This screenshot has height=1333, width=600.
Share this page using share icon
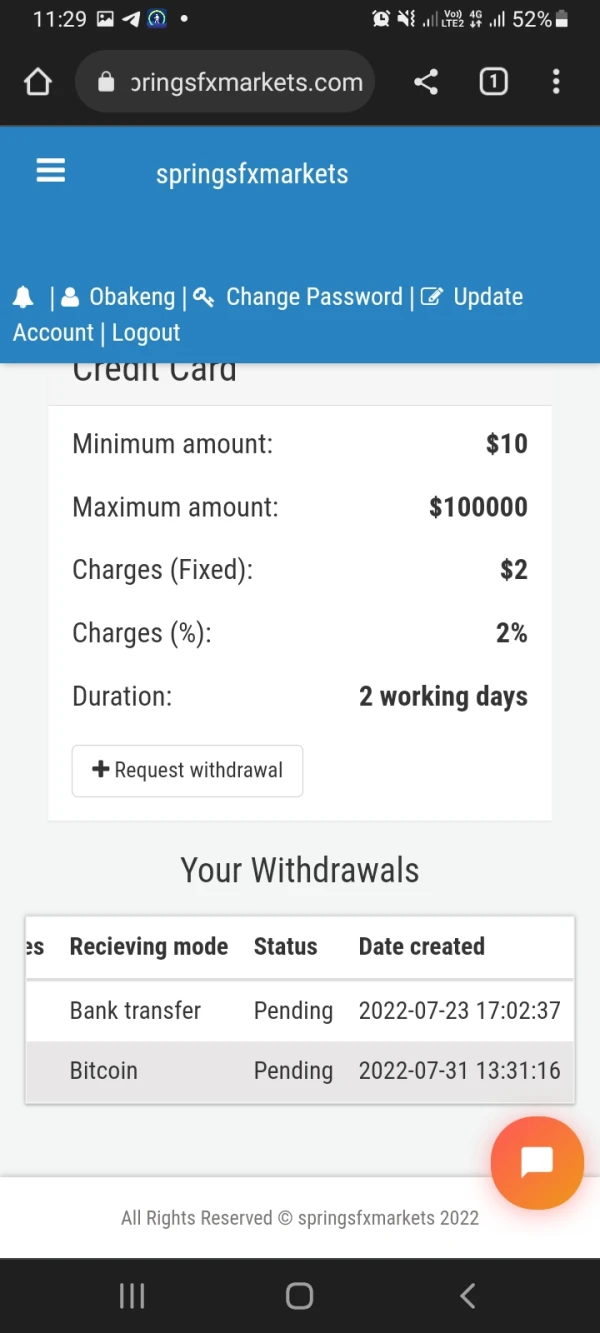426,82
